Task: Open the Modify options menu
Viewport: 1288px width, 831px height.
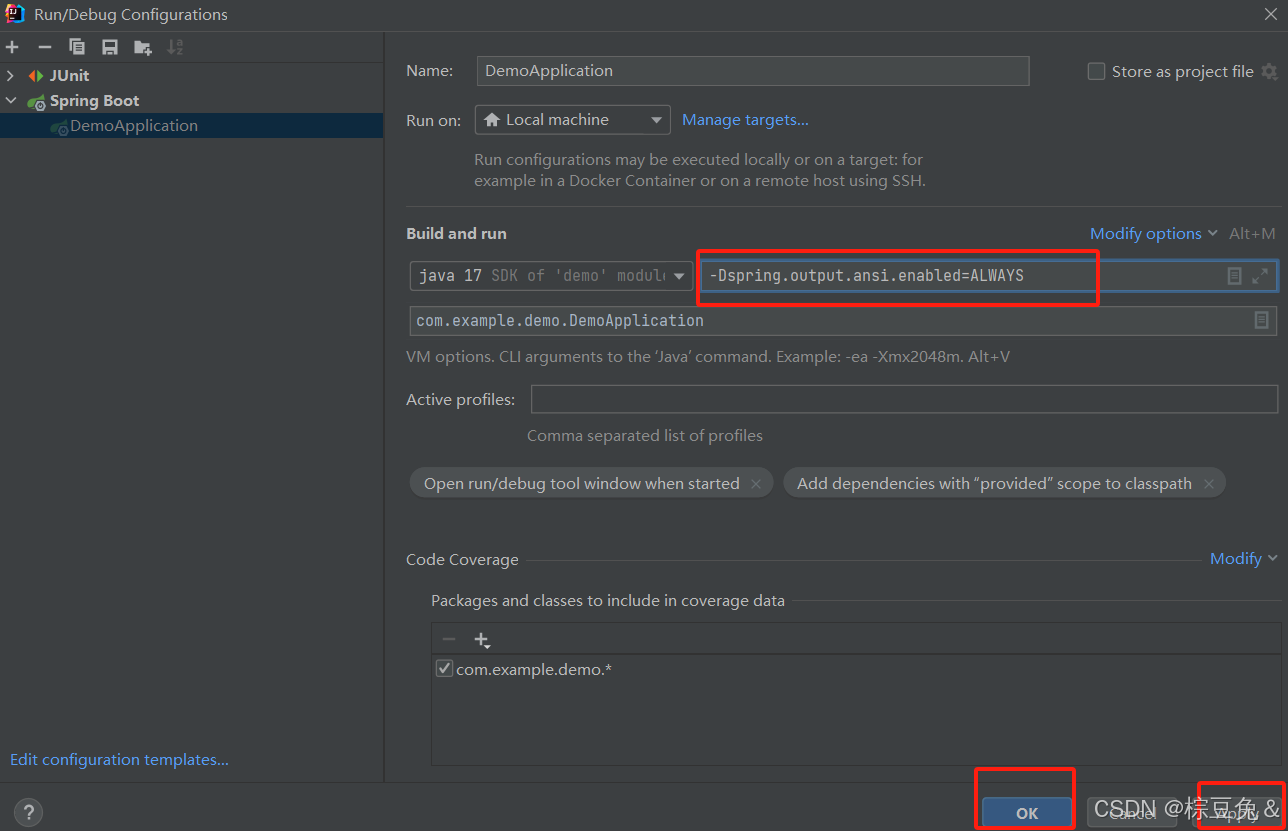Action: 1153,233
